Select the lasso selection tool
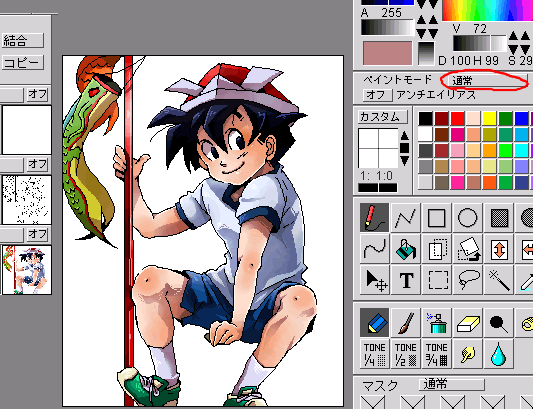533x409 pixels. click(468, 280)
